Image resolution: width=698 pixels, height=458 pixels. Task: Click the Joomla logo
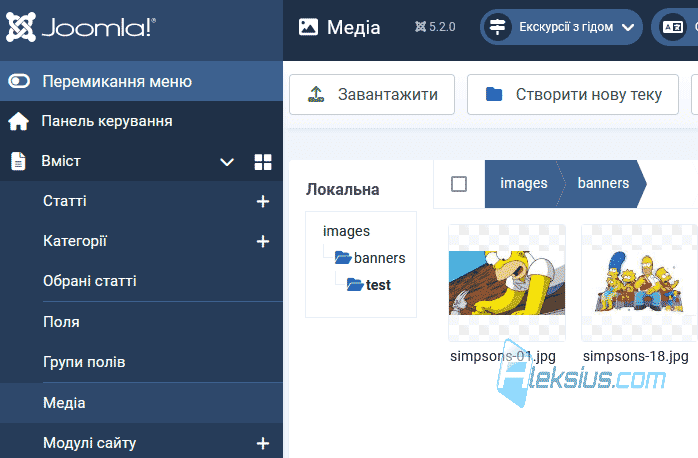[81, 27]
